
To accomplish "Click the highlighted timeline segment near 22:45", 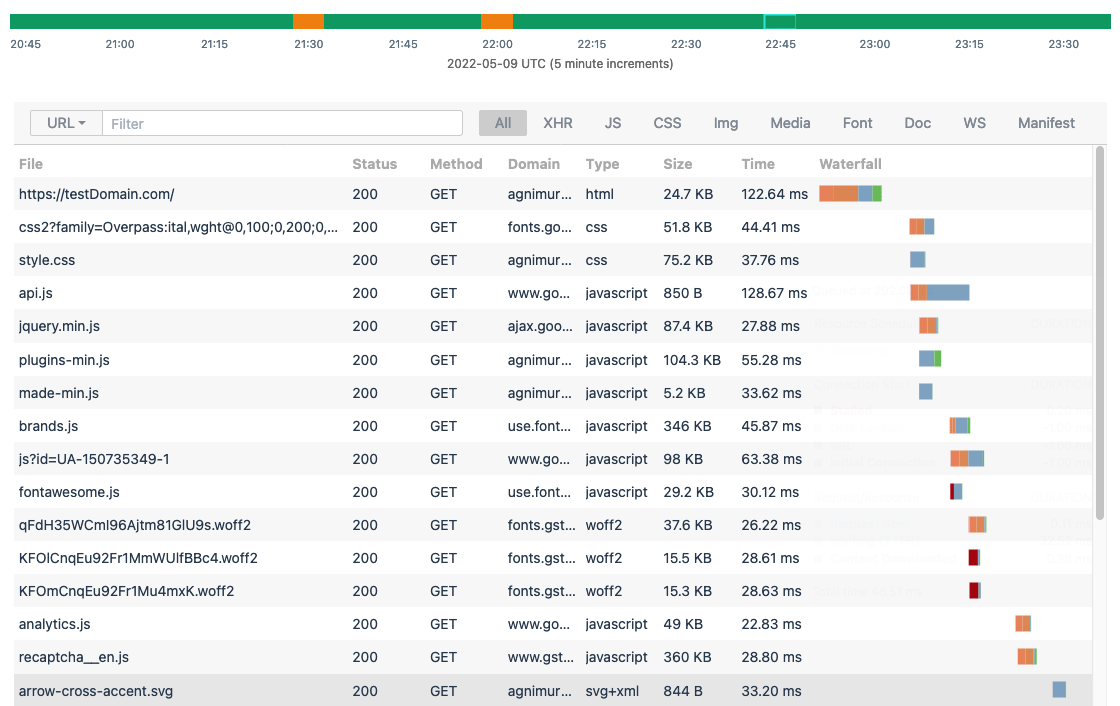I will (779, 20).
